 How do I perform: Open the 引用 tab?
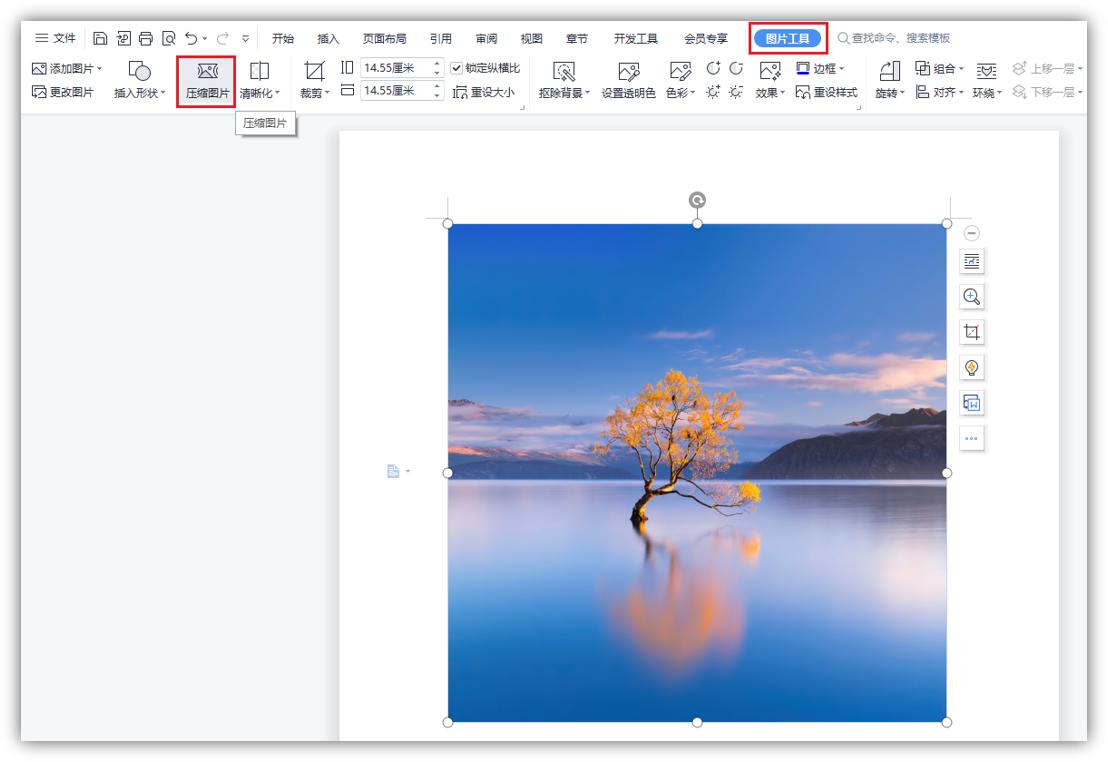point(441,38)
